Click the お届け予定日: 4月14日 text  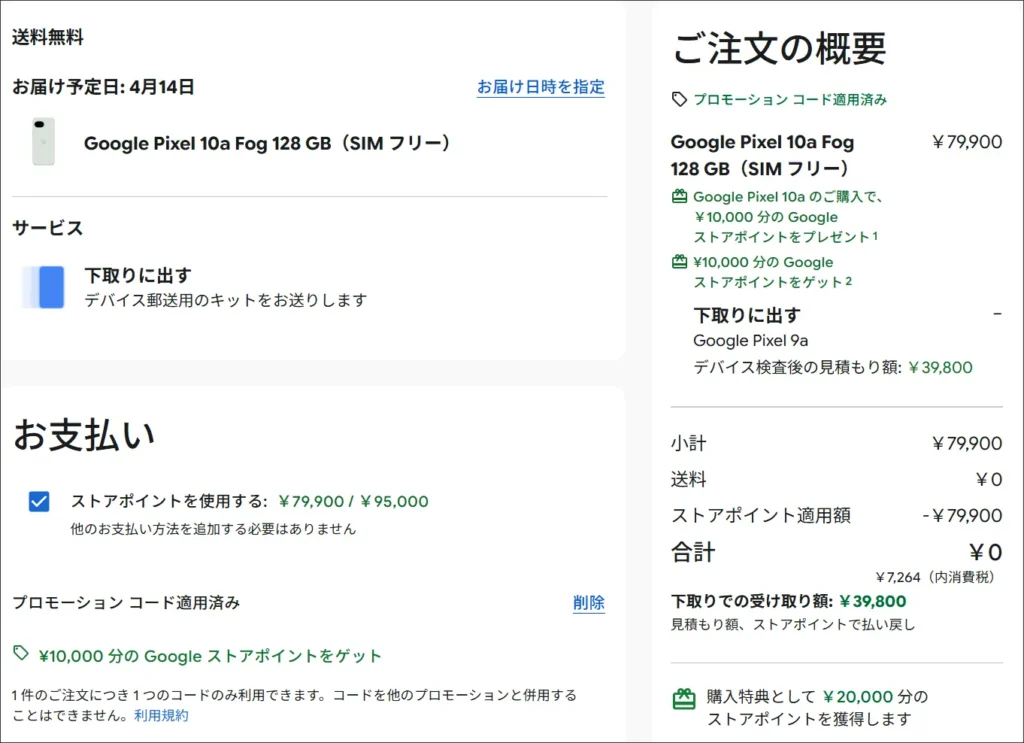coord(103,87)
